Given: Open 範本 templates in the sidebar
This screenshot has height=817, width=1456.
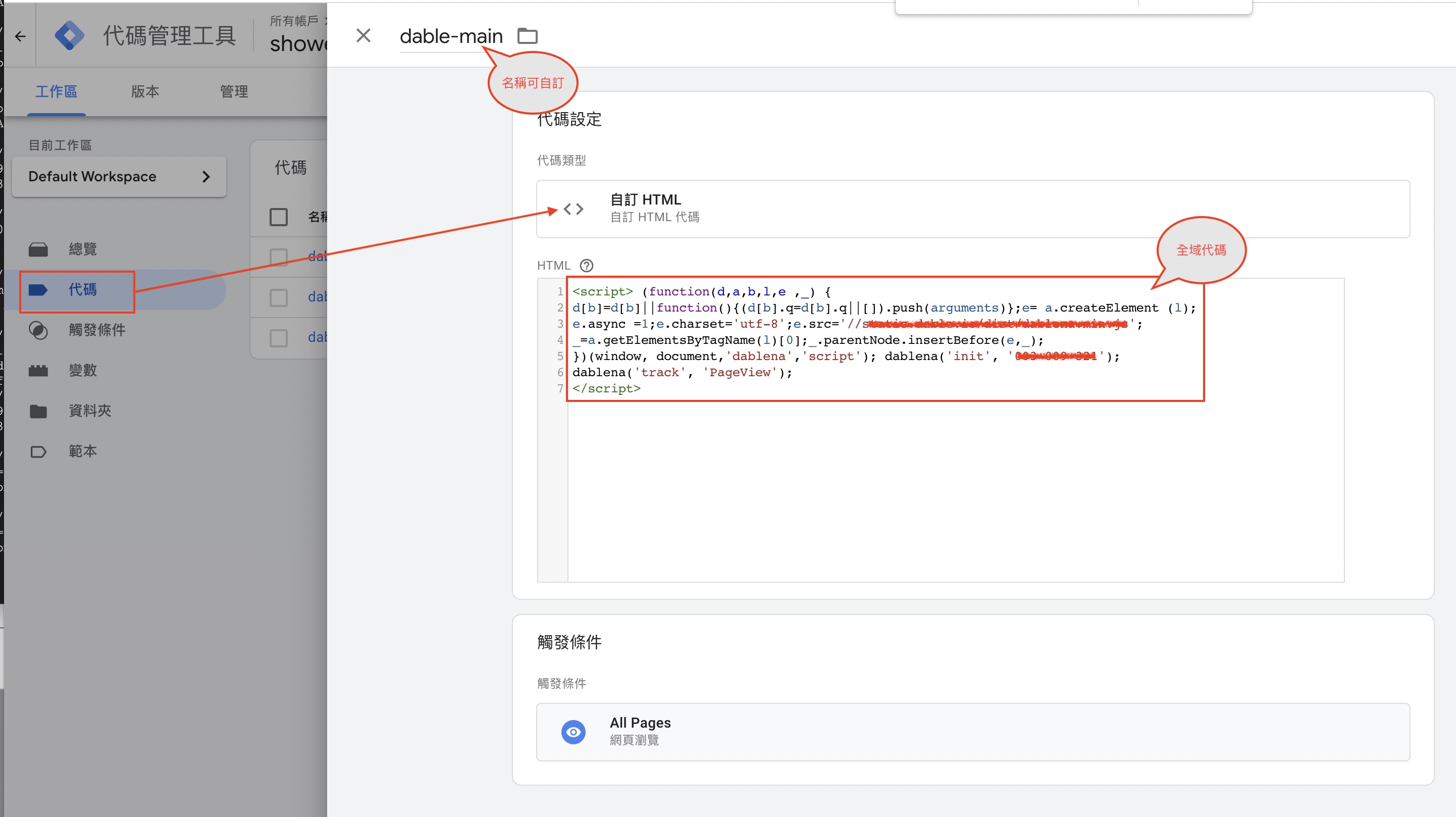Looking at the screenshot, I should [82, 451].
